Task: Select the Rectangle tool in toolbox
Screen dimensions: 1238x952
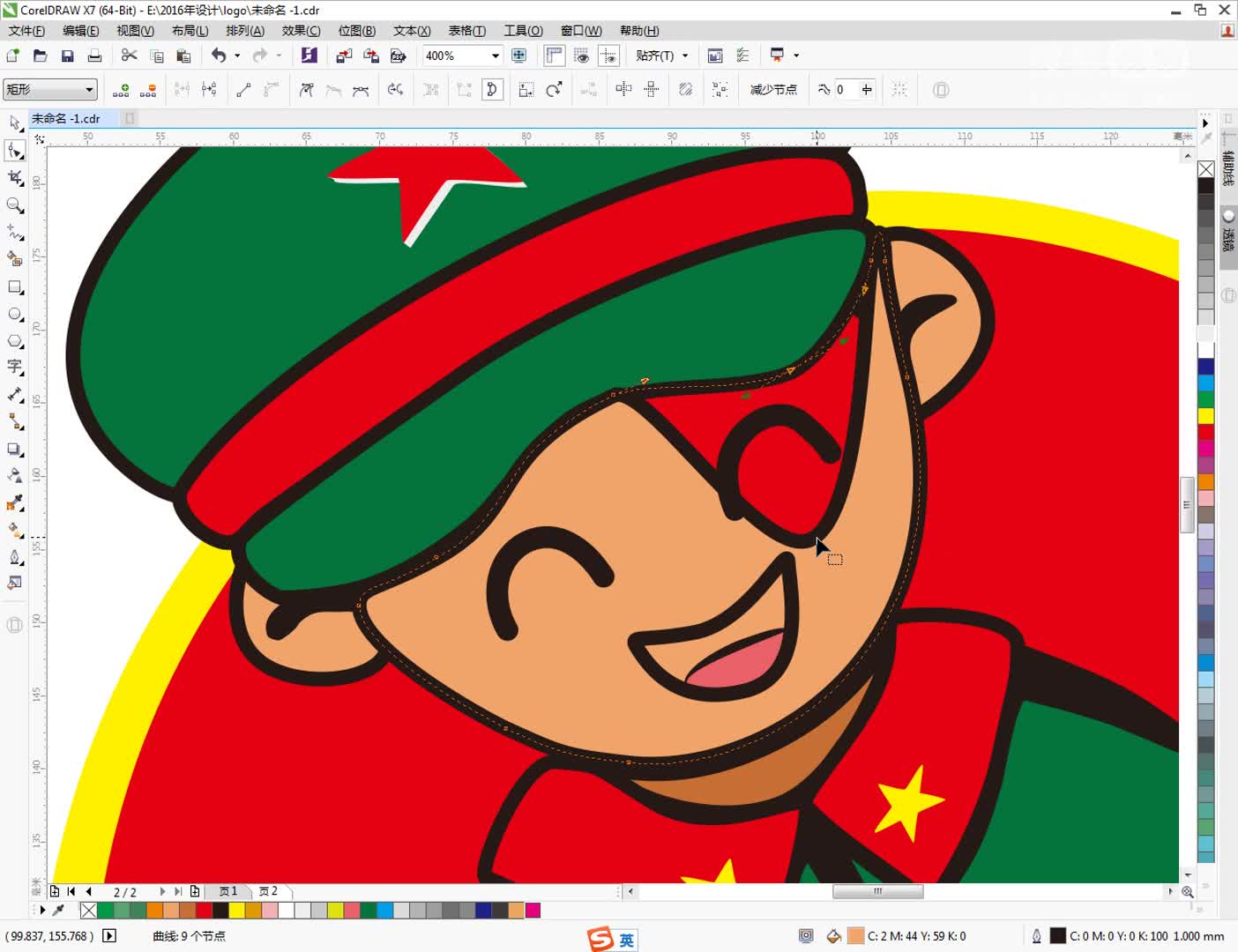Action: (x=15, y=287)
